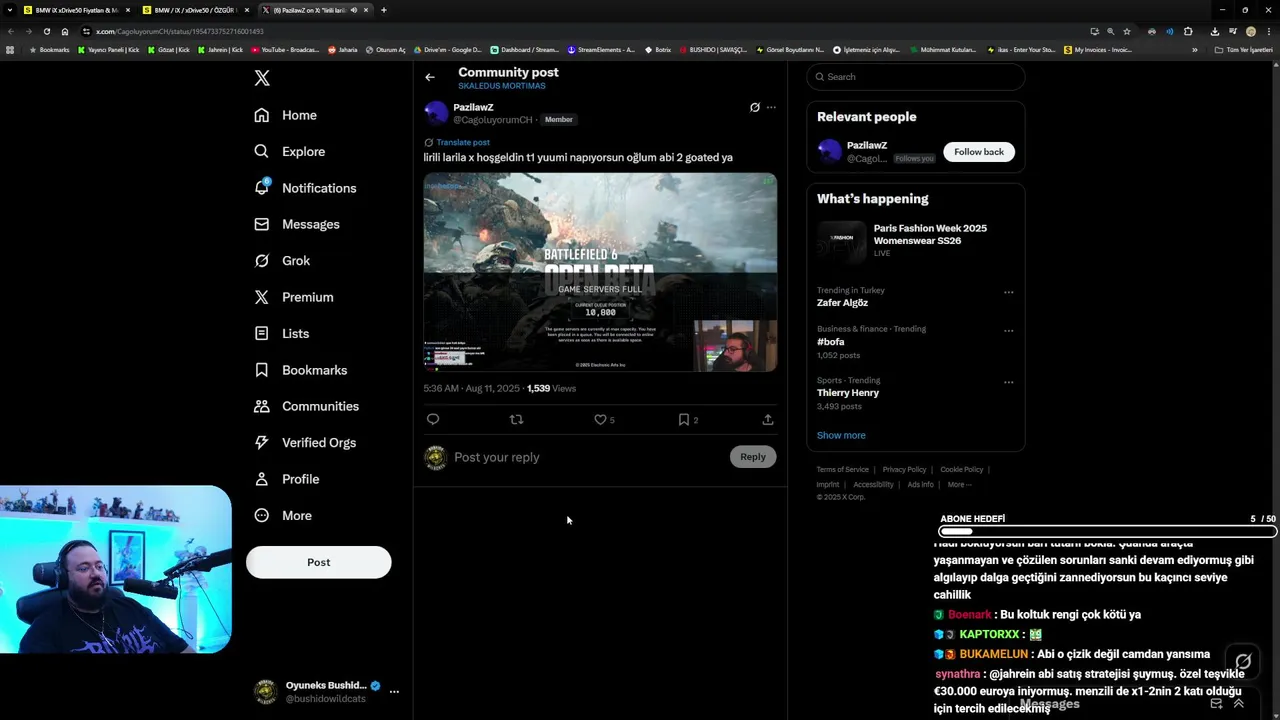Open the Cookie Policy link
This screenshot has height=720, width=1280.
click(x=961, y=470)
